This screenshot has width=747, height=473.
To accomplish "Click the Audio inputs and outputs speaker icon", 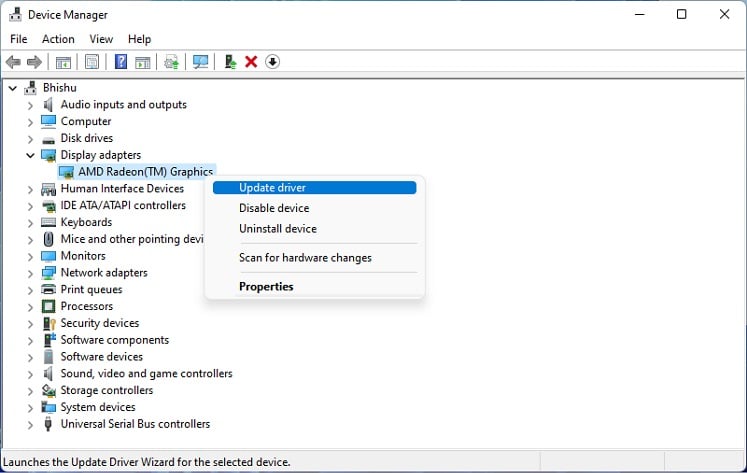I will tap(48, 105).
